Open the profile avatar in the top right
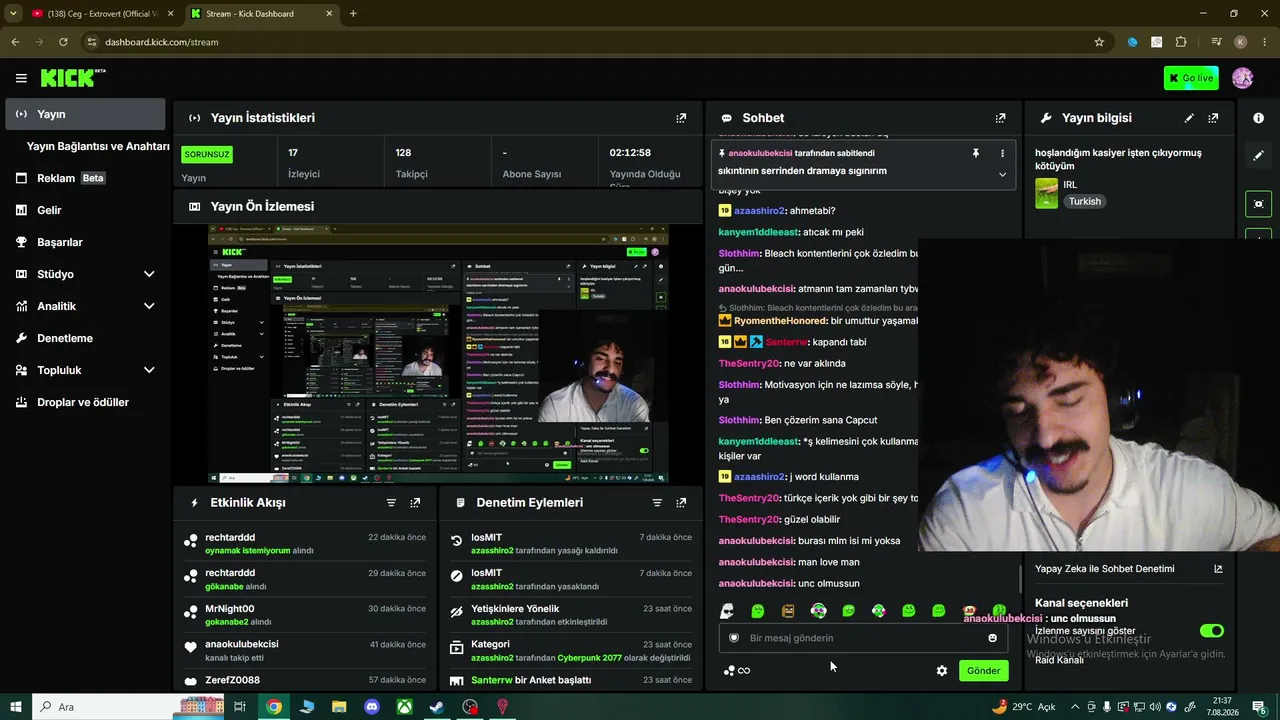This screenshot has height=720, width=1280. tap(1242, 78)
